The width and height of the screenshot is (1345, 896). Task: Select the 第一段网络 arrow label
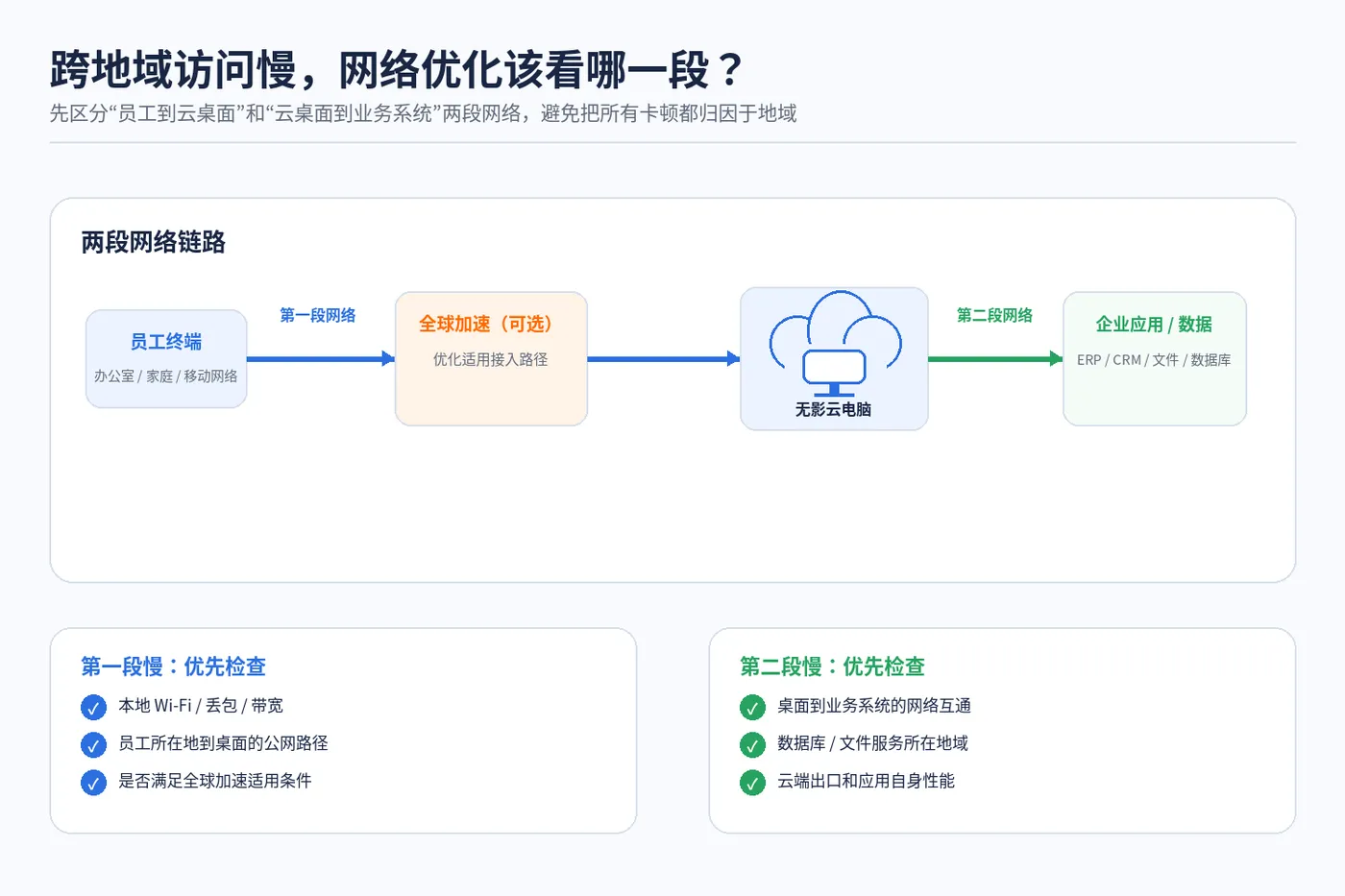tap(318, 315)
